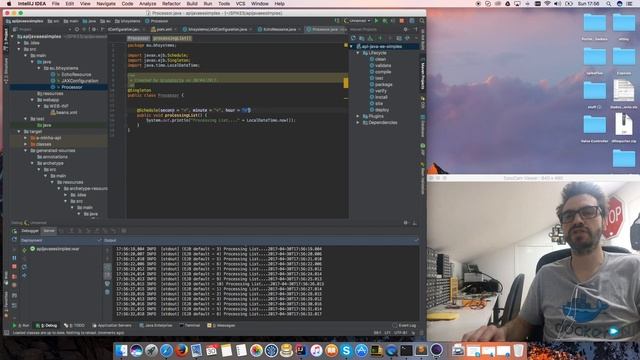Image resolution: width=640 pixels, height=360 pixels.
Task: Open Calendar icon in the Dock
Action: [211, 350]
